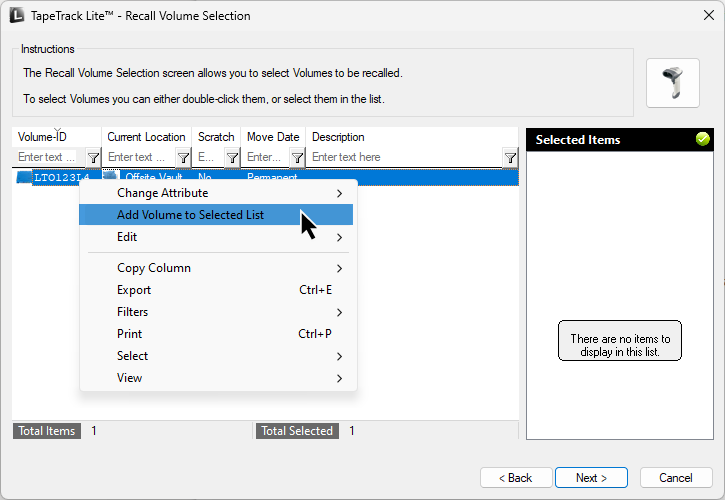Image resolution: width=725 pixels, height=502 pixels.
Task: Open the Current Location column filter icon
Action: 184,158
